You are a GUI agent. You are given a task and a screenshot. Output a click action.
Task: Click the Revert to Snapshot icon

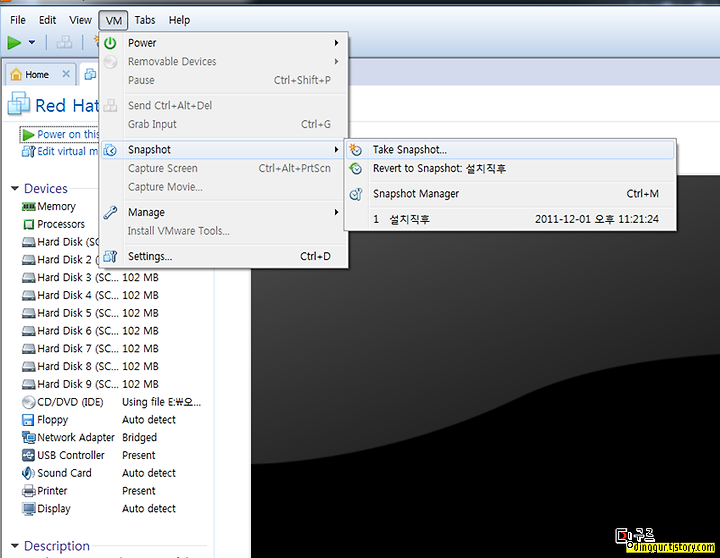tap(355, 169)
